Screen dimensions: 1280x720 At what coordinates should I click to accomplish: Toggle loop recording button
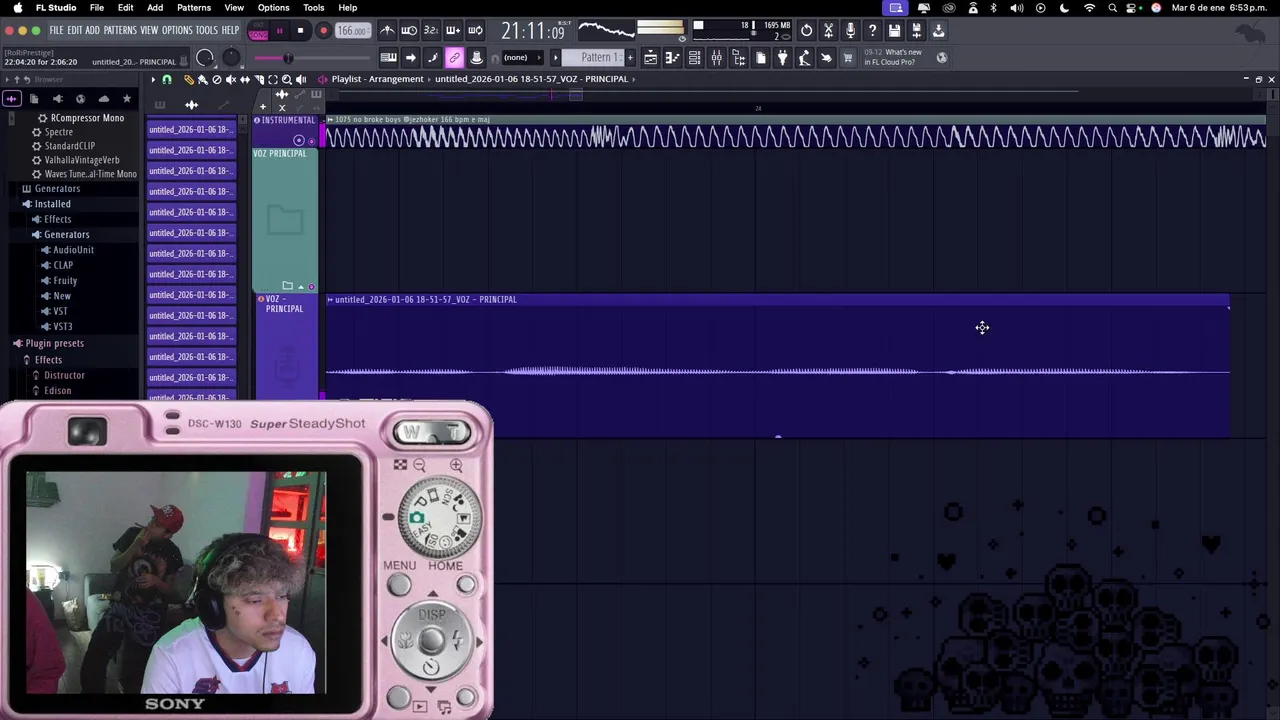tap(475, 30)
